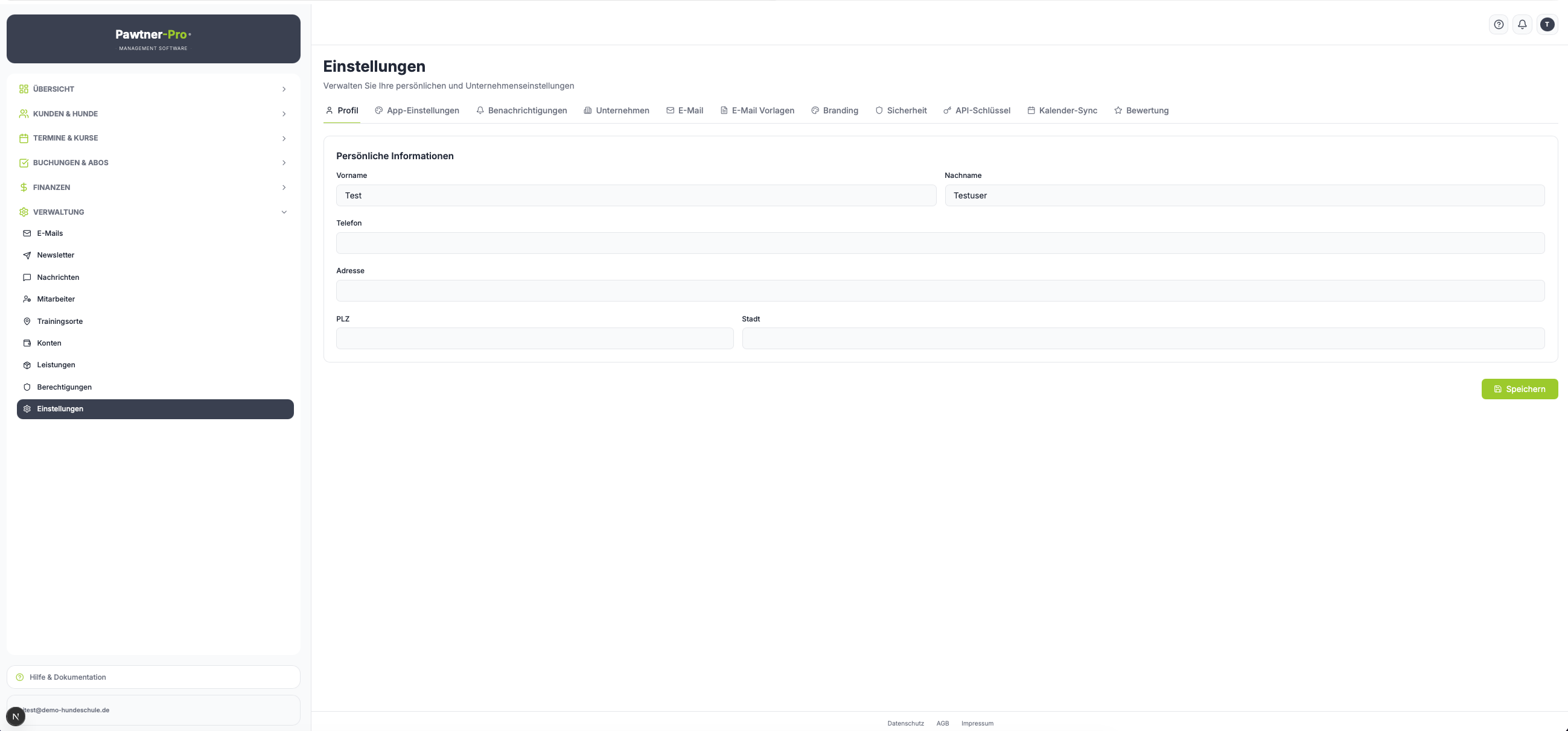Focus the Telefon input field

940,243
